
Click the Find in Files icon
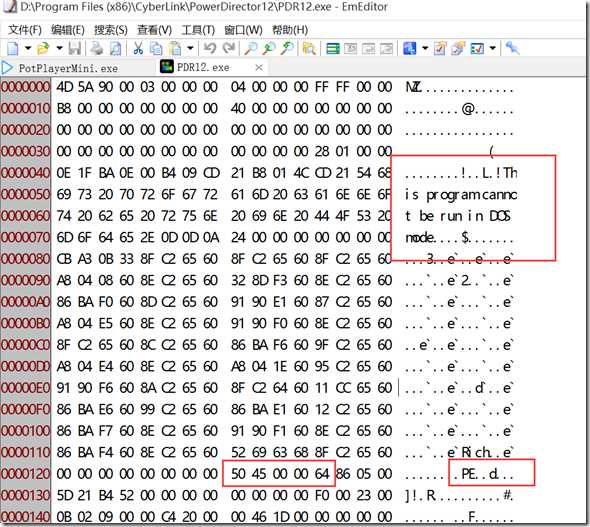pos(309,48)
